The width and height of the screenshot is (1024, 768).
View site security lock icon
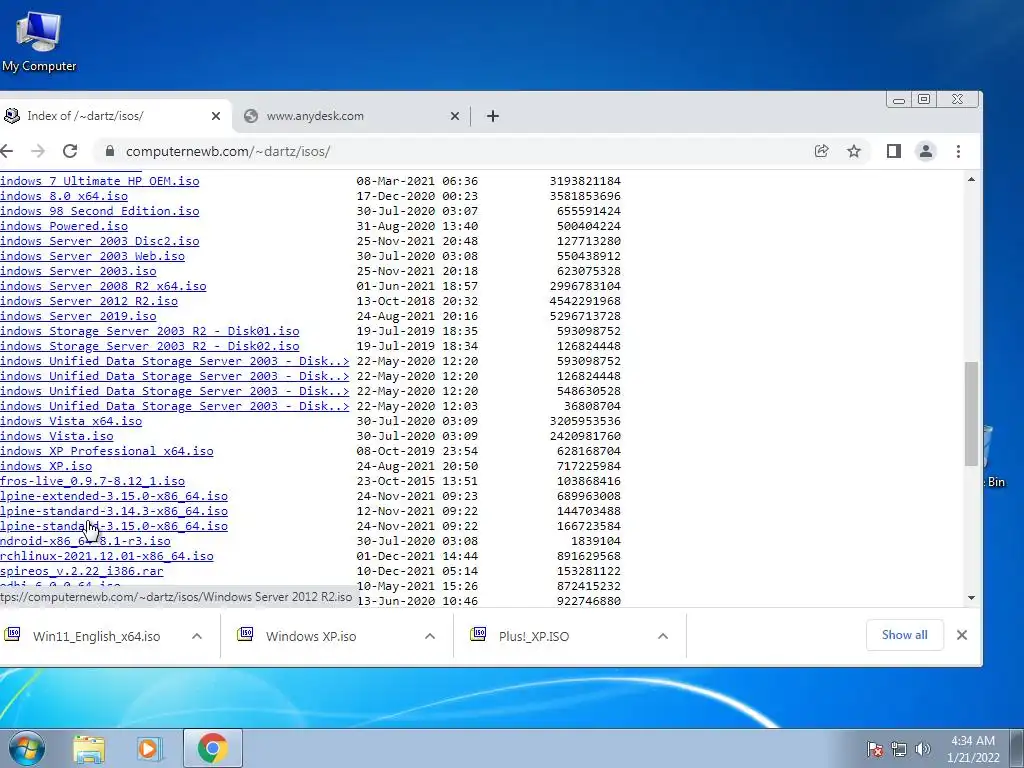[110, 152]
